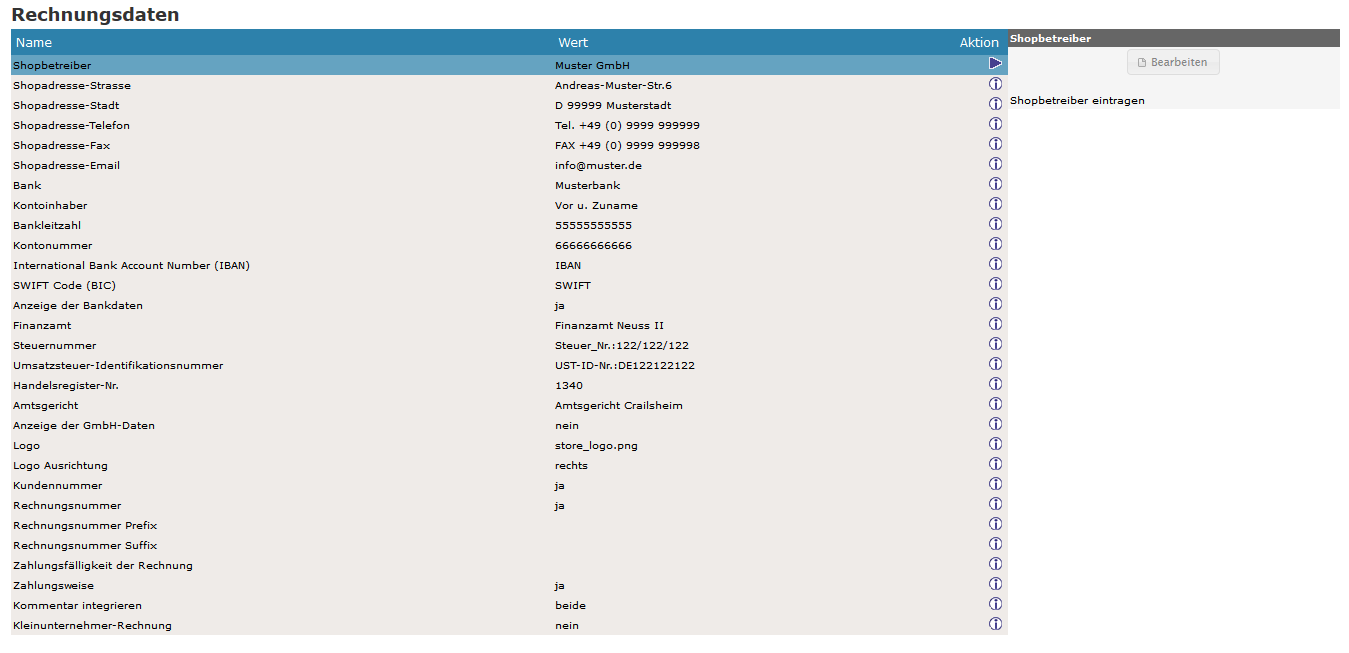Click value 'Amtsgericht Crailsheim'
The width and height of the screenshot is (1349, 653).
coord(619,405)
